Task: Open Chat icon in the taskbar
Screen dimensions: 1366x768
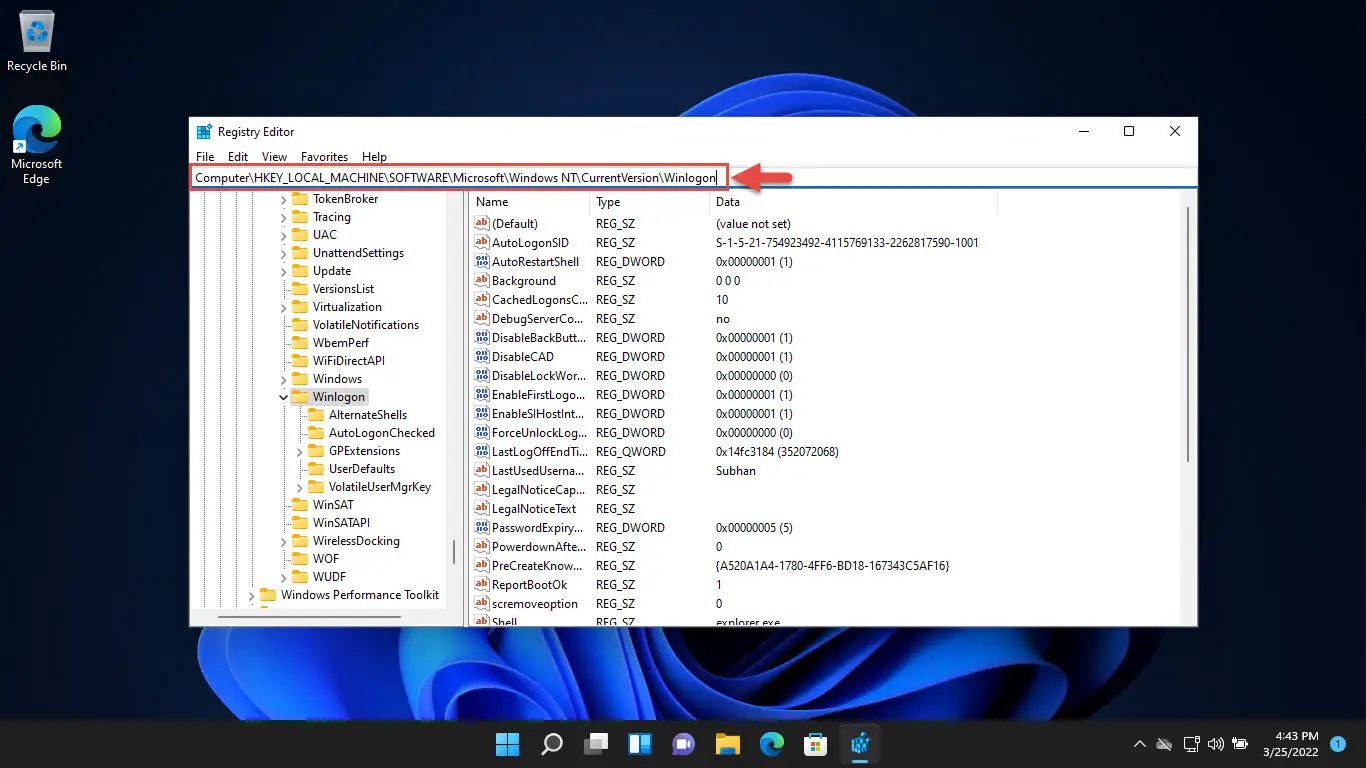Action: (684, 744)
